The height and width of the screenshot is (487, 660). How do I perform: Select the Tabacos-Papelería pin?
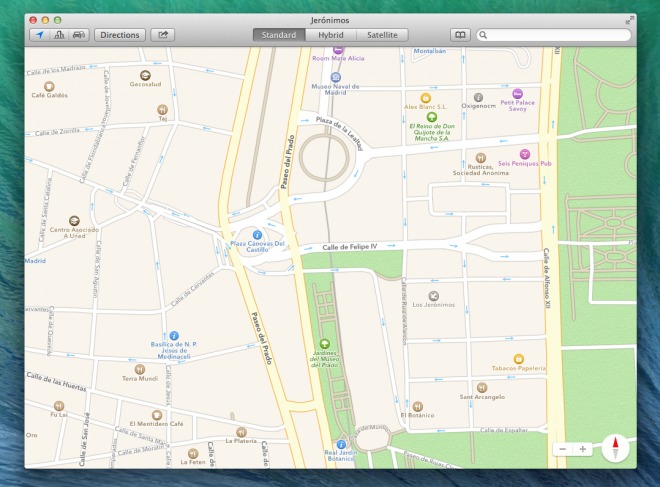(519, 359)
